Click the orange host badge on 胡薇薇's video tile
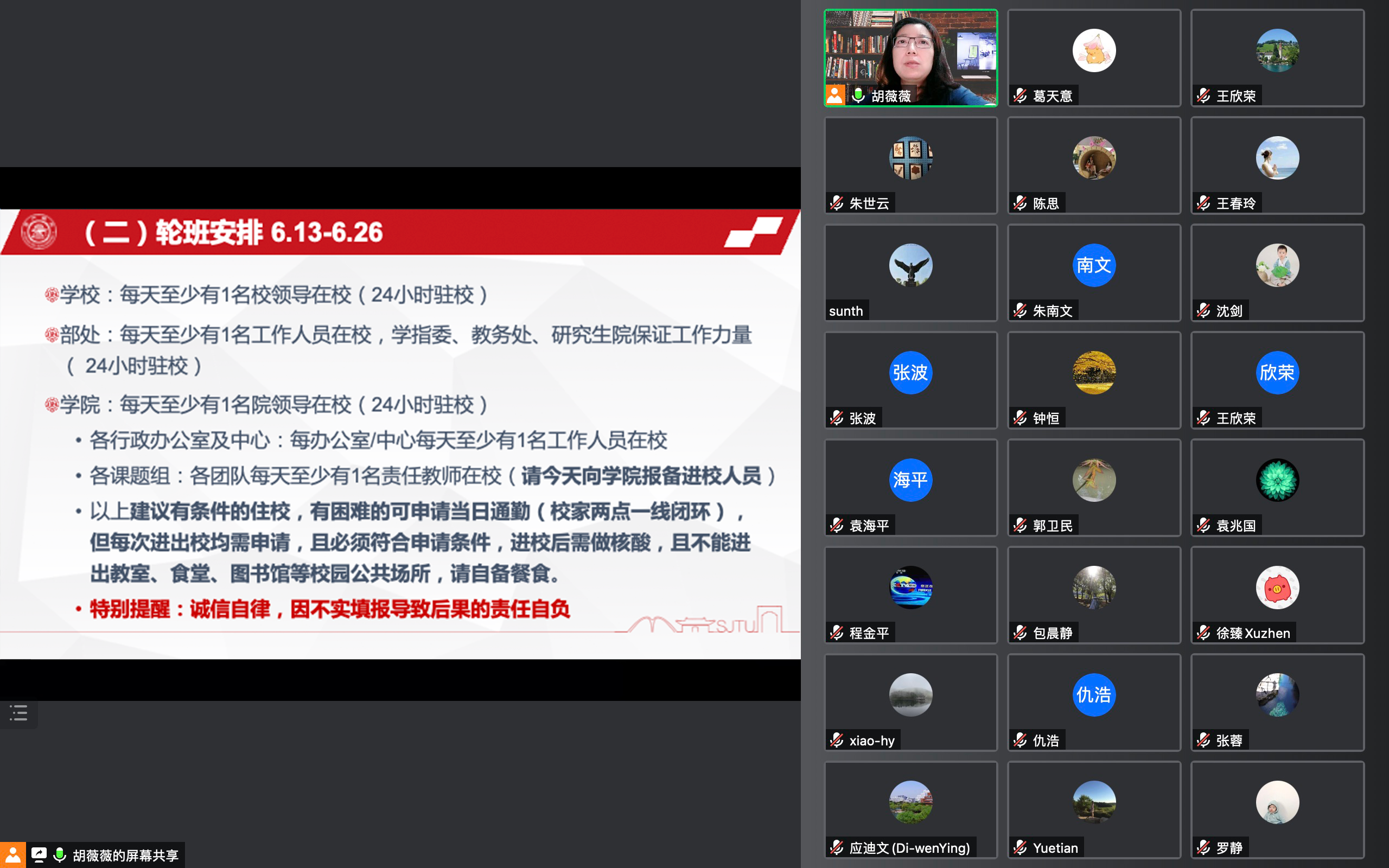The width and height of the screenshot is (1389, 868). (x=835, y=94)
